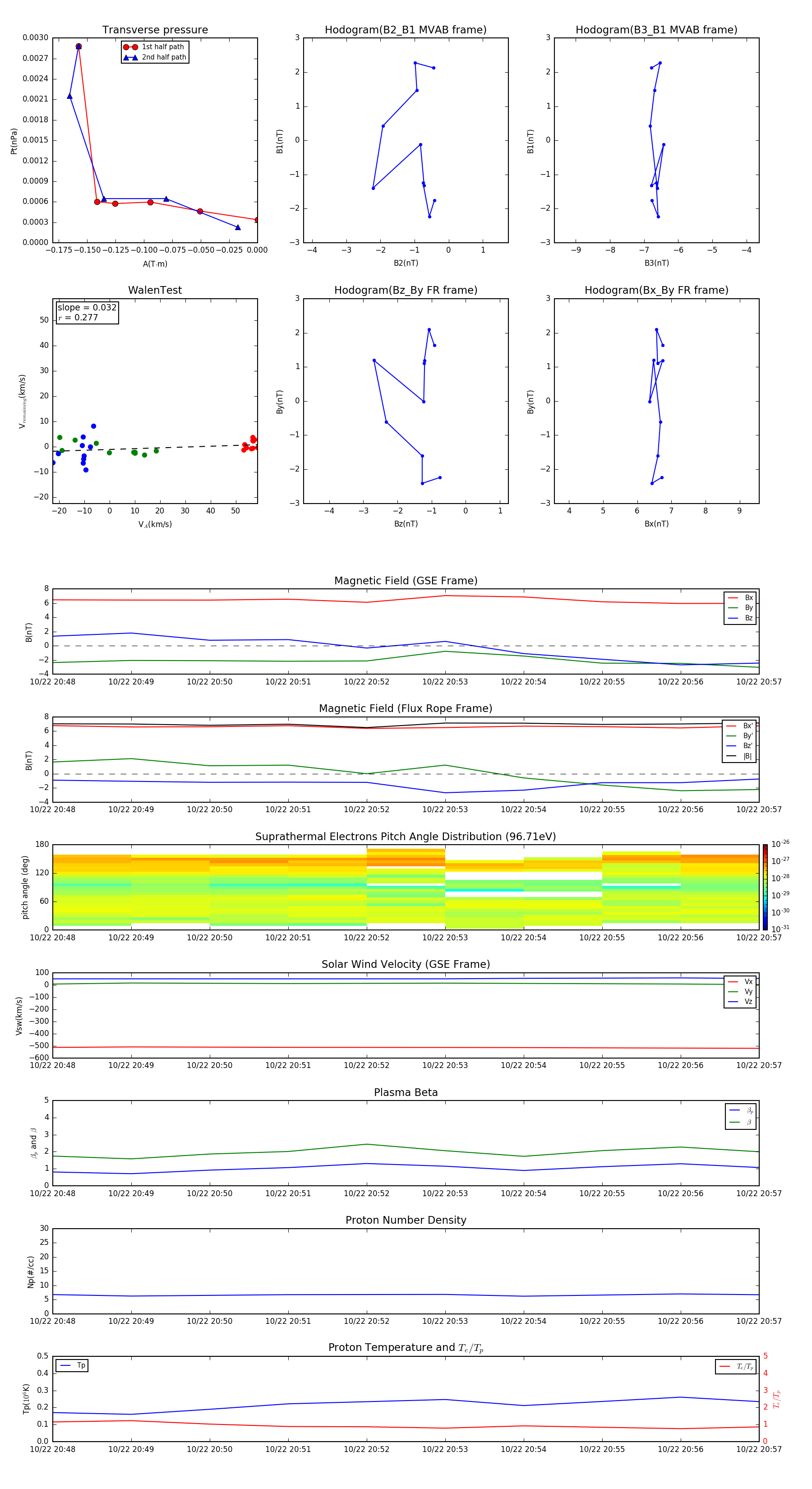
Task: Select the 'Tp(10^6K)' y-axis label
Action: [26, 1399]
